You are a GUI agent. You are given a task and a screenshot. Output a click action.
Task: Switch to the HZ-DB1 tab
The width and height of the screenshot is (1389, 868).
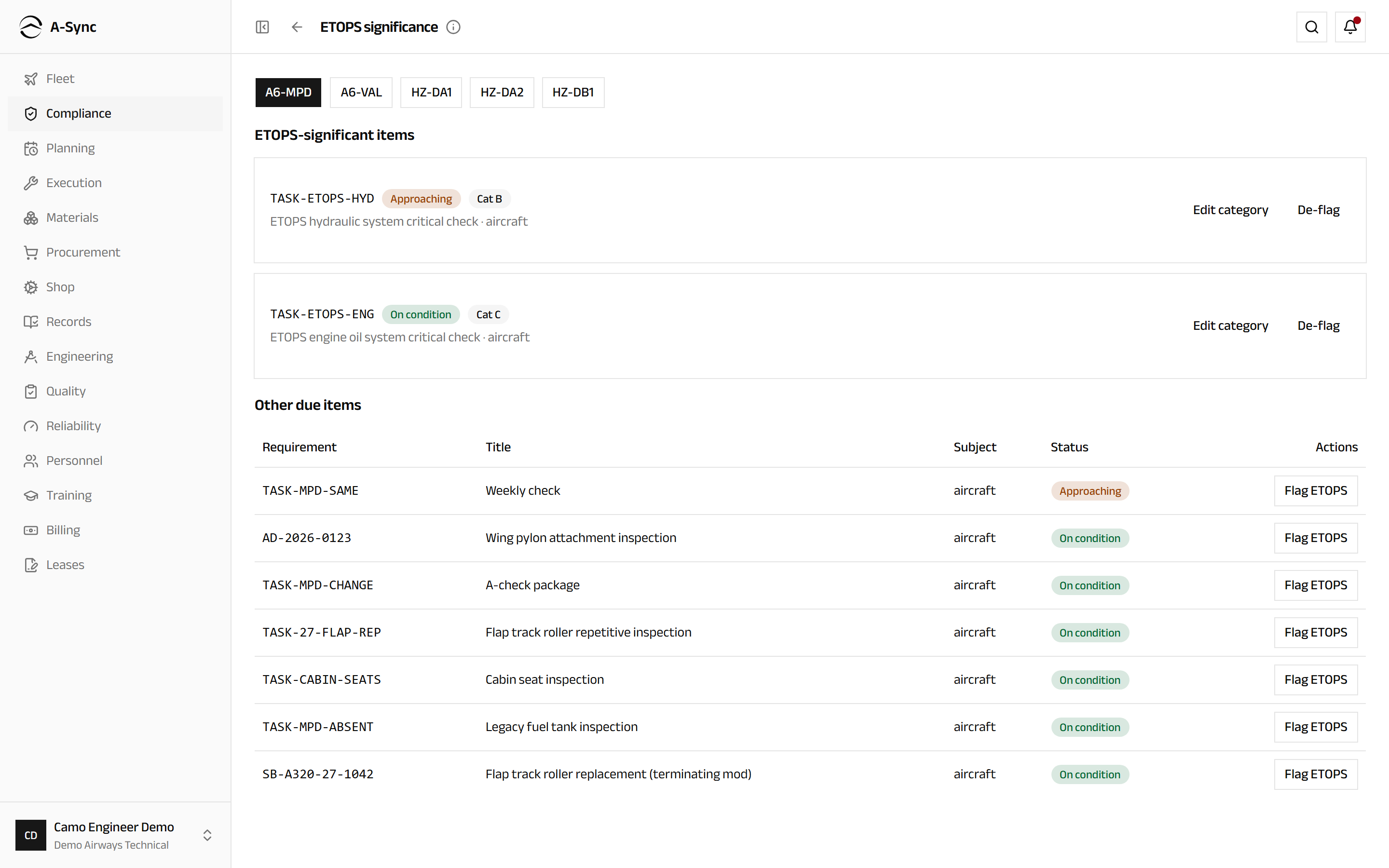pyautogui.click(x=573, y=93)
